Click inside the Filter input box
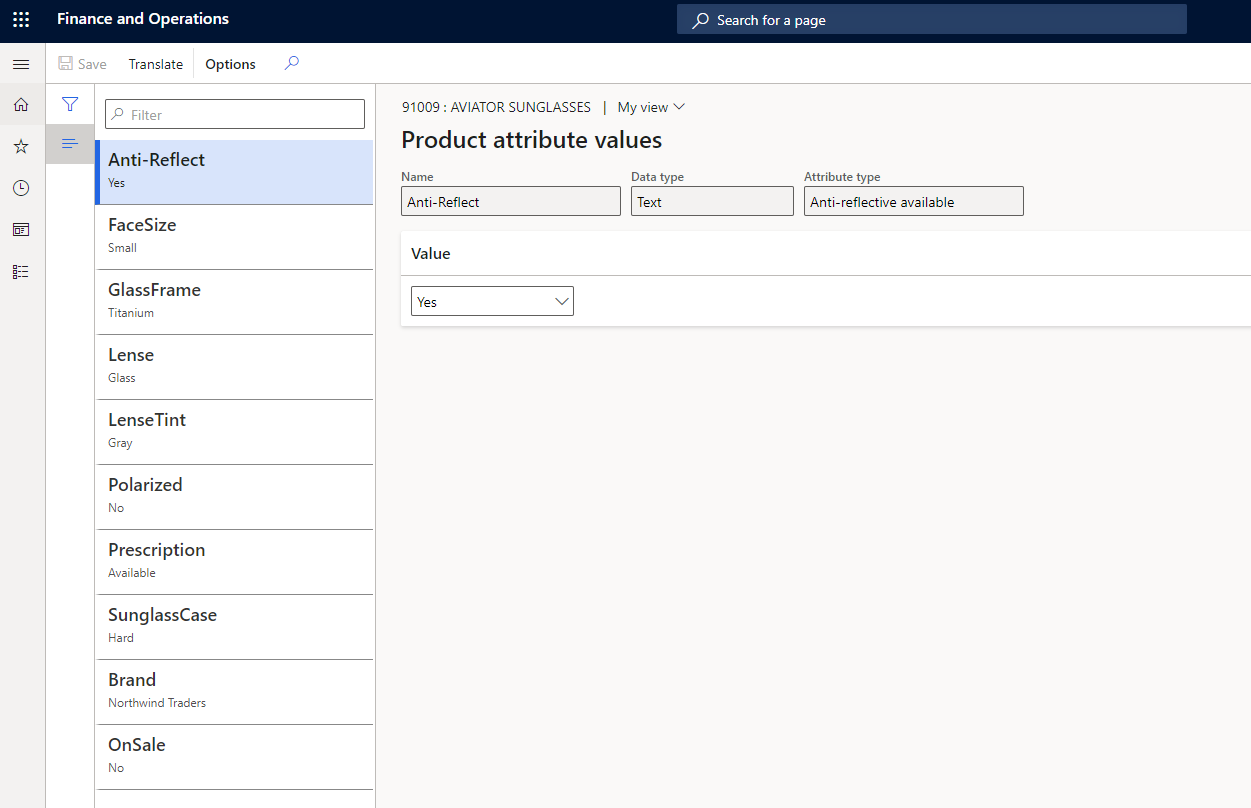The image size is (1251, 808). click(234, 113)
